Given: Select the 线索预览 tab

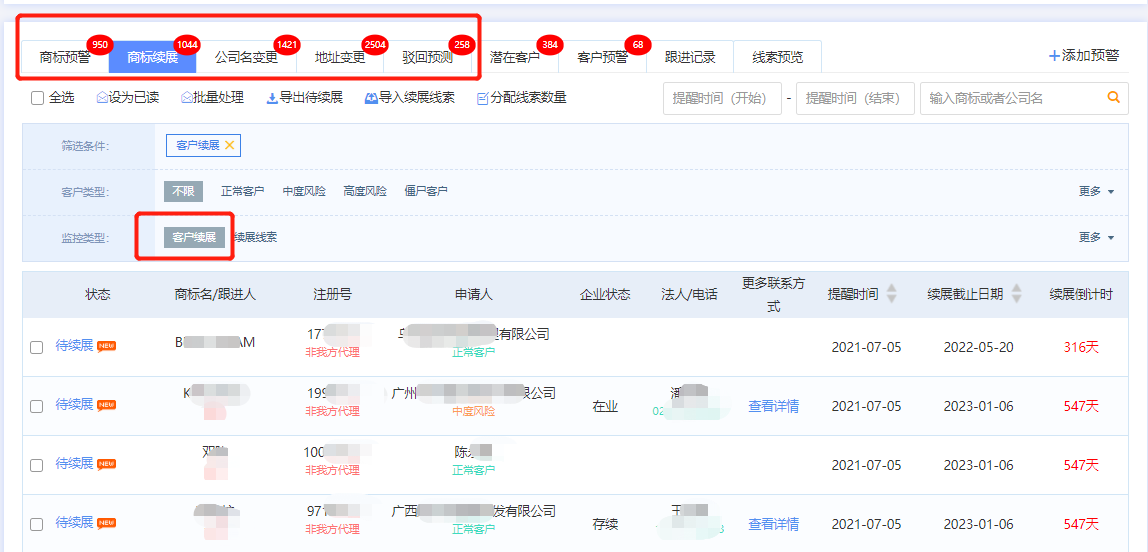Looking at the screenshot, I should [x=778, y=57].
